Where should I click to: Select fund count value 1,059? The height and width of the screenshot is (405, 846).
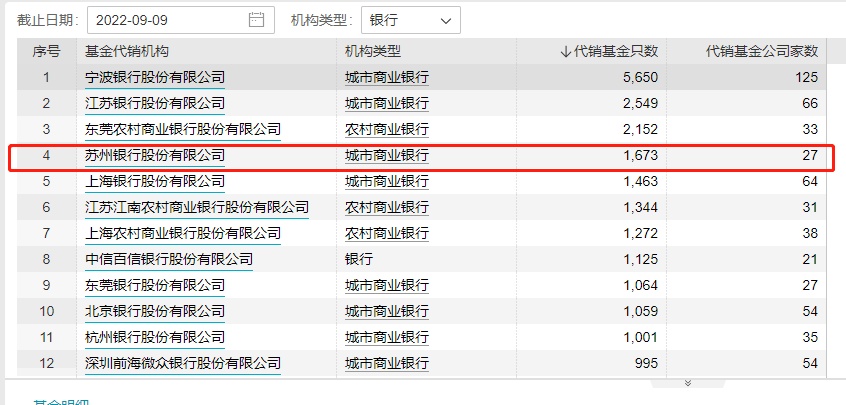640,312
